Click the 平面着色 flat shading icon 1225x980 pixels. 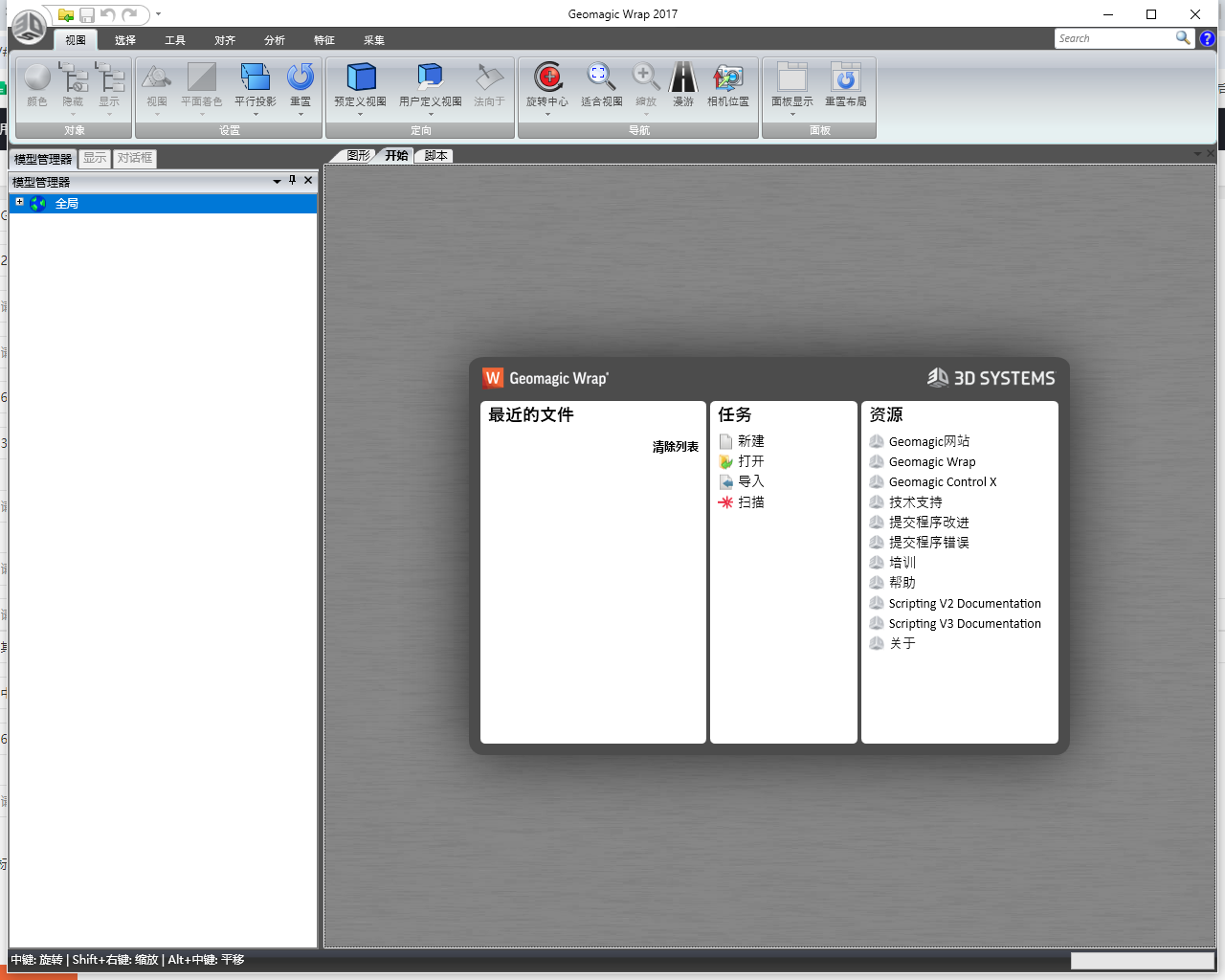tap(202, 77)
